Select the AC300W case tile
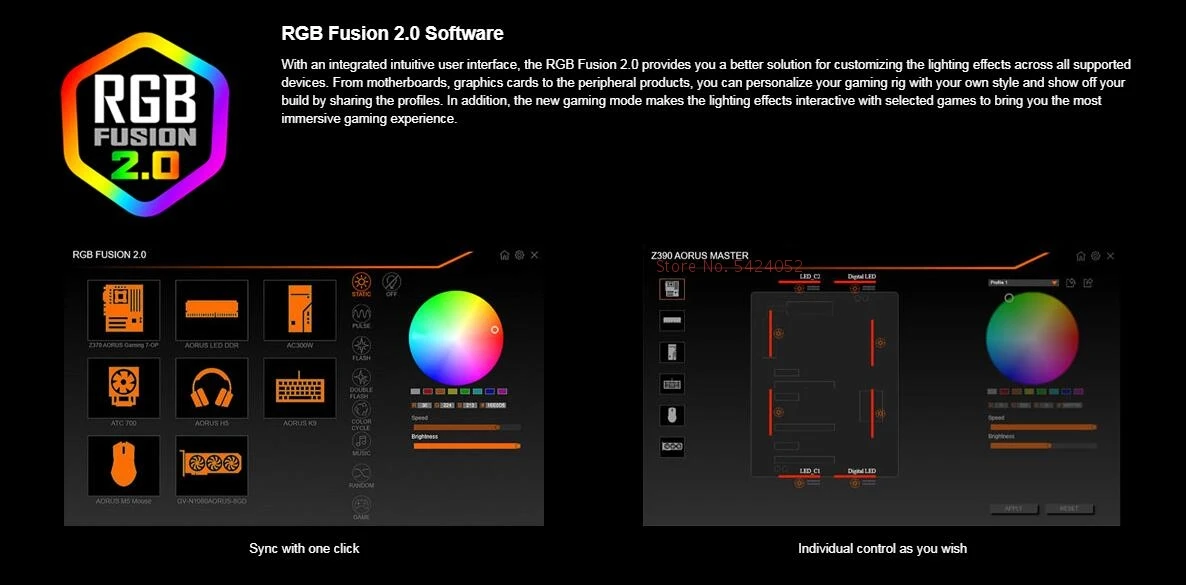Image resolution: width=1186 pixels, height=585 pixels. coord(300,310)
